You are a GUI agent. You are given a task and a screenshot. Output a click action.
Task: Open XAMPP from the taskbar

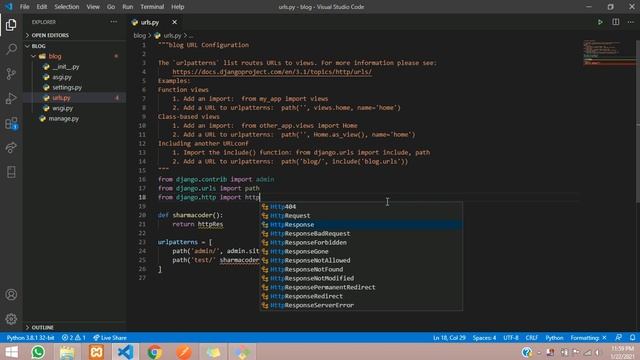click(x=96, y=352)
